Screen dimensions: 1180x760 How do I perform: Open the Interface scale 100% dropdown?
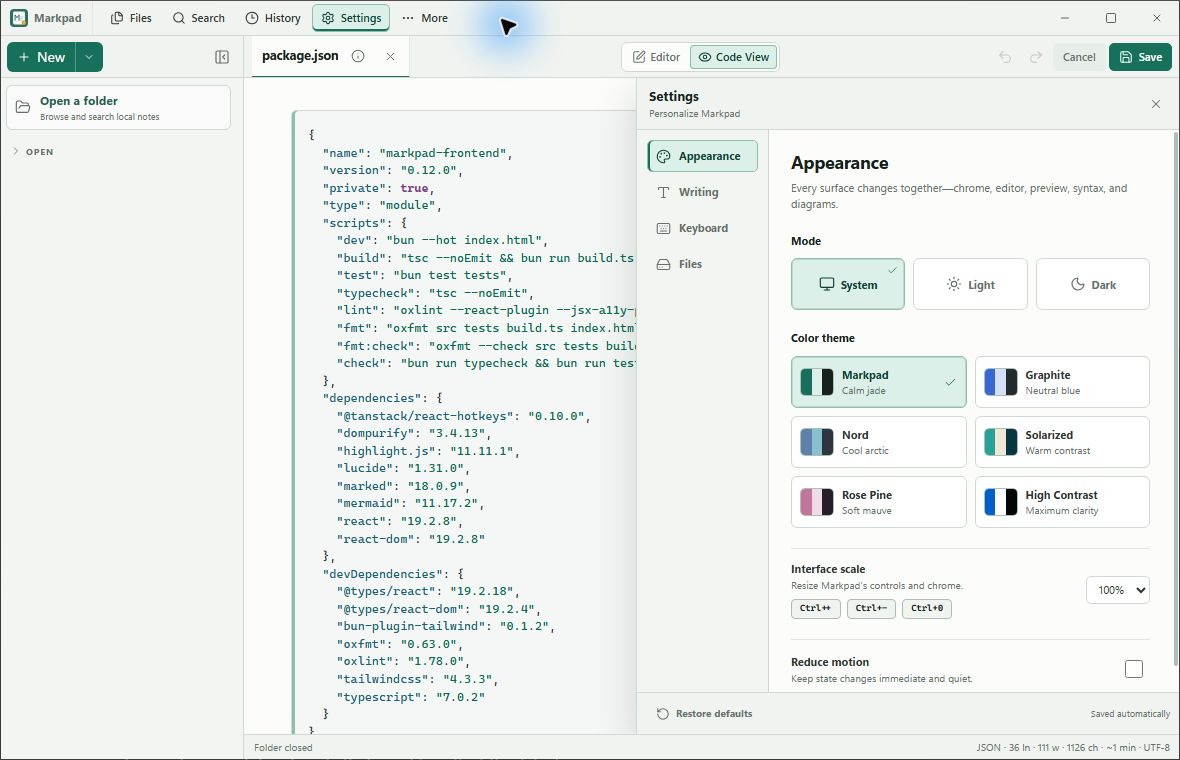point(1118,590)
